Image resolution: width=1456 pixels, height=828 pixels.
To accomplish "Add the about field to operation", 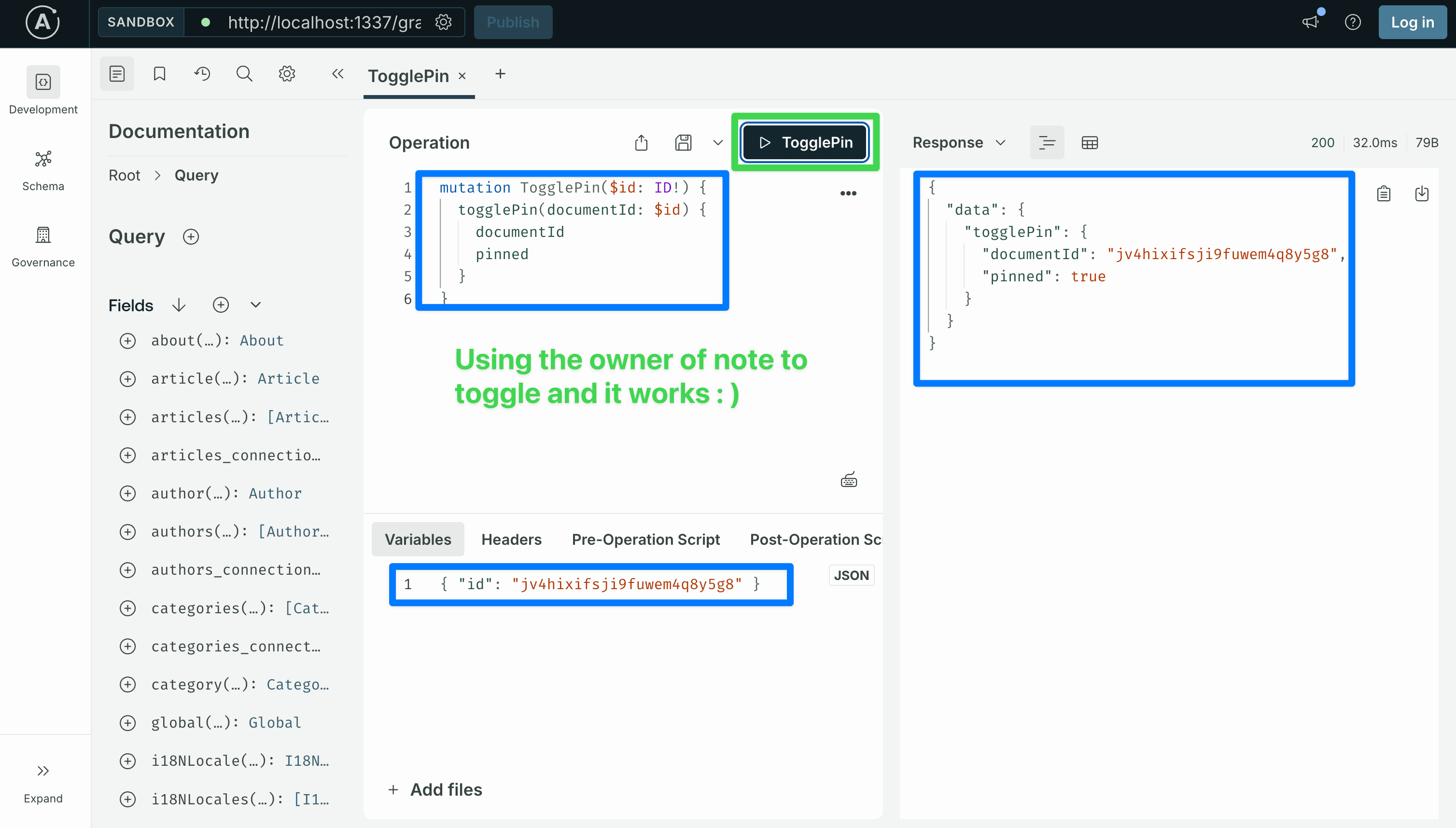I will point(127,341).
